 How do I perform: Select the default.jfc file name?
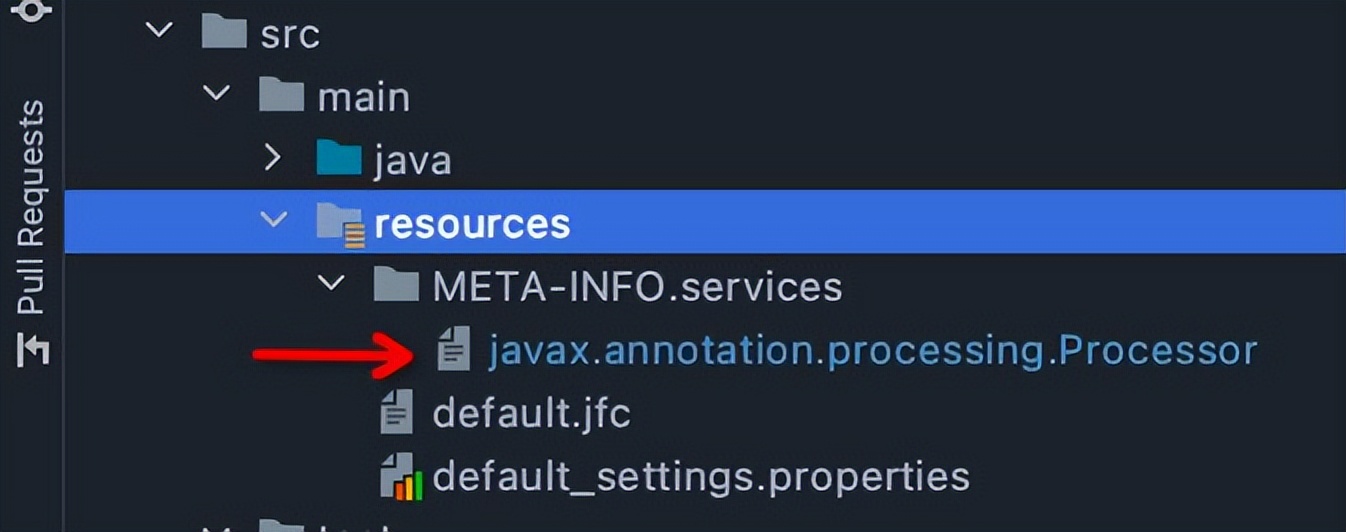point(531,412)
